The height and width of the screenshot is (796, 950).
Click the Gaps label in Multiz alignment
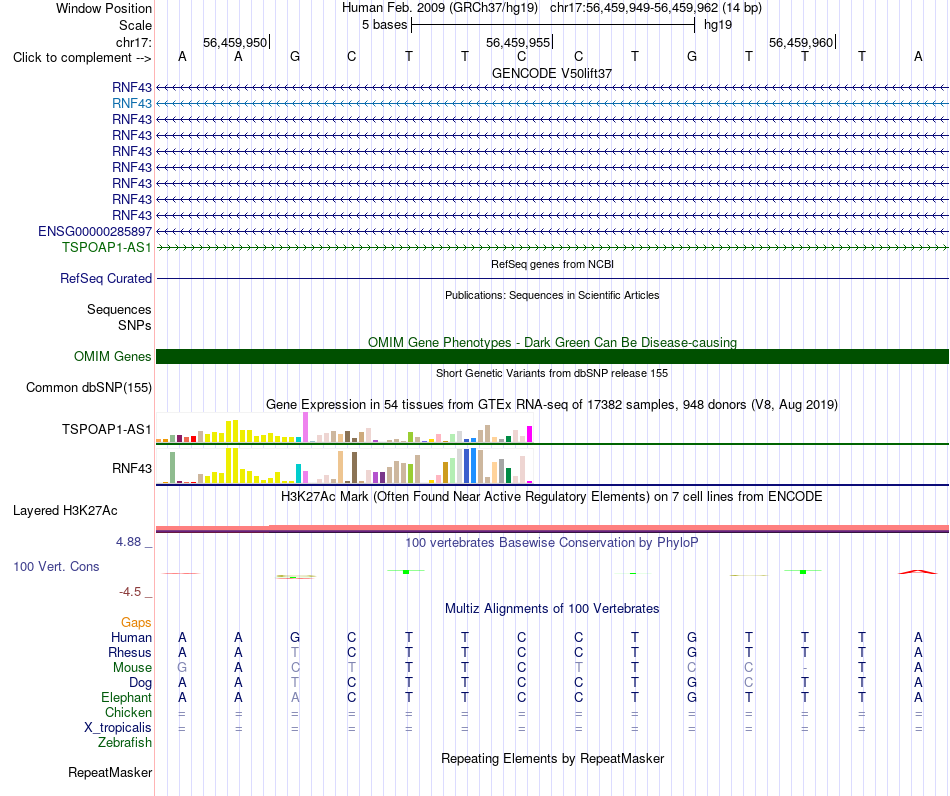coord(136,622)
